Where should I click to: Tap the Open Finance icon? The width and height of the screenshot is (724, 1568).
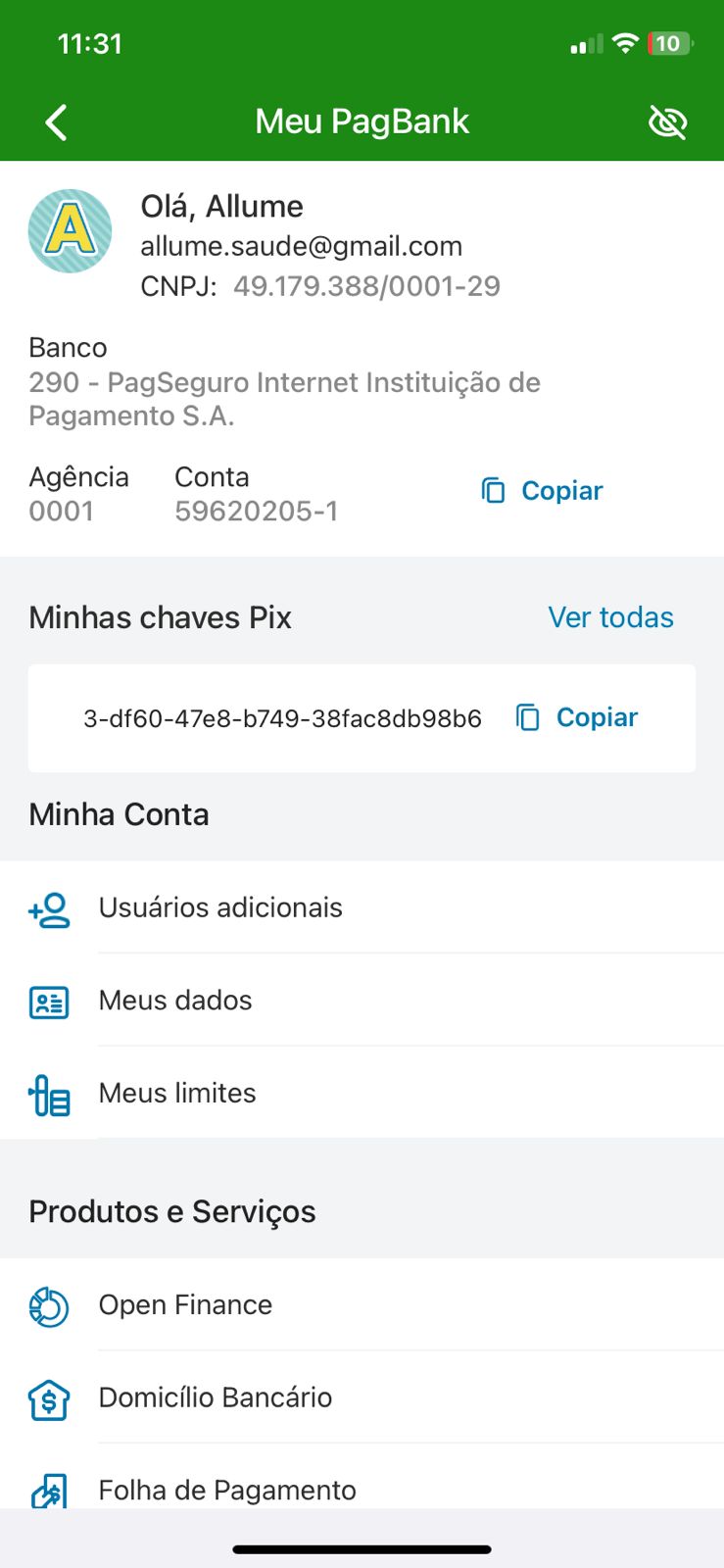click(x=49, y=1307)
